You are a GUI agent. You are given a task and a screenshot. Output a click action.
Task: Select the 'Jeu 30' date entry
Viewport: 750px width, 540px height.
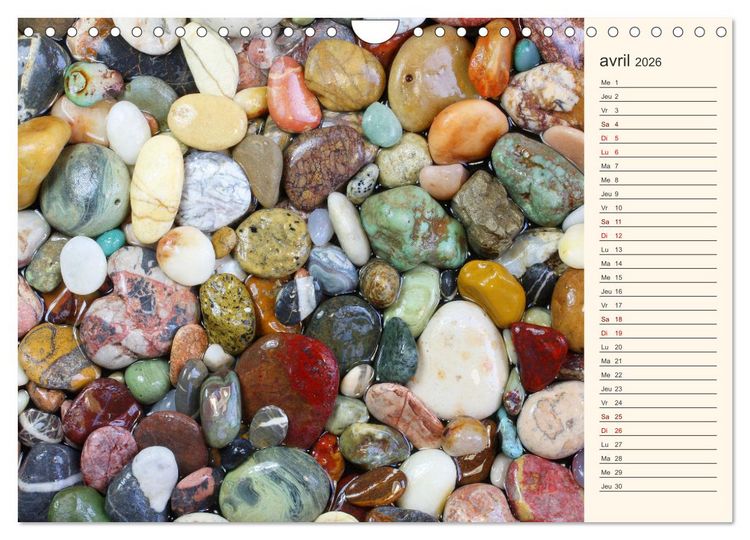point(658,486)
